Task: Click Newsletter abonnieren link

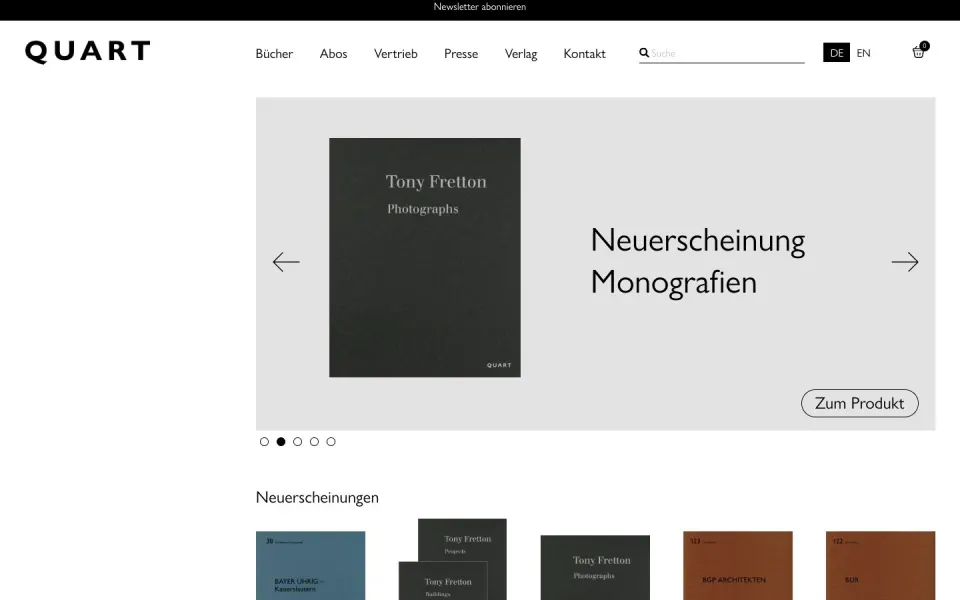Action: 480,7
